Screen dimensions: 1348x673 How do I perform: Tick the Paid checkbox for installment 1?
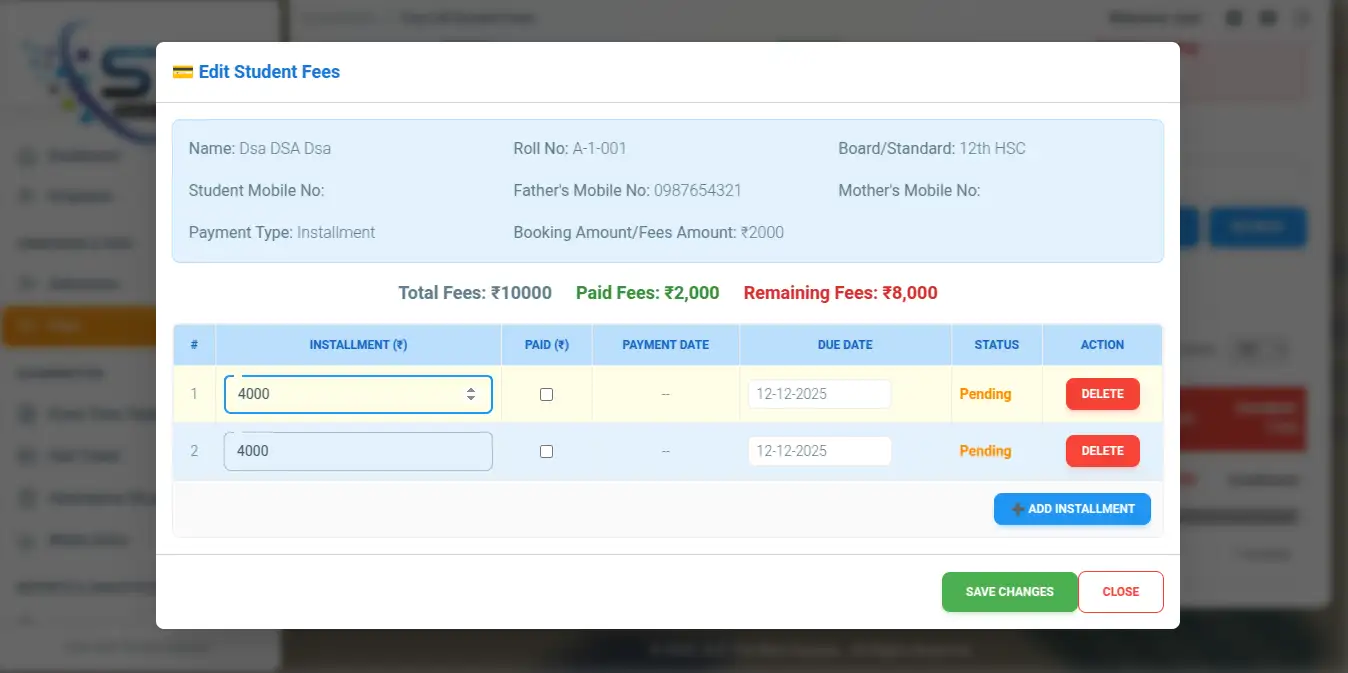pos(546,394)
